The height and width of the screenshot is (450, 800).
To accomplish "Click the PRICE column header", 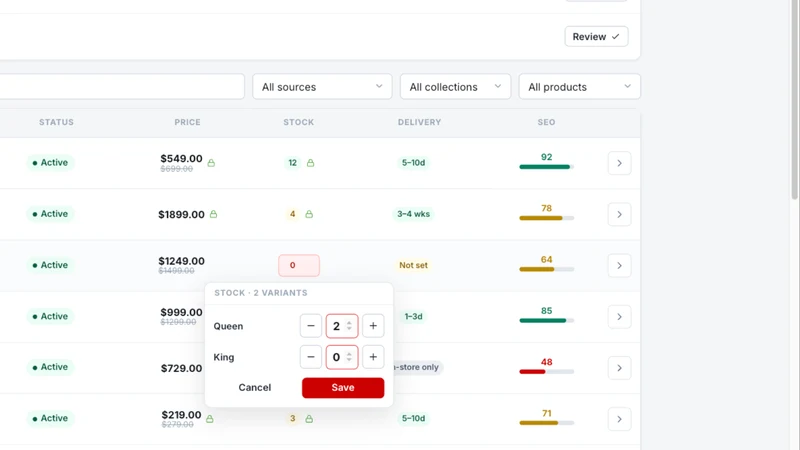I will pos(187,122).
